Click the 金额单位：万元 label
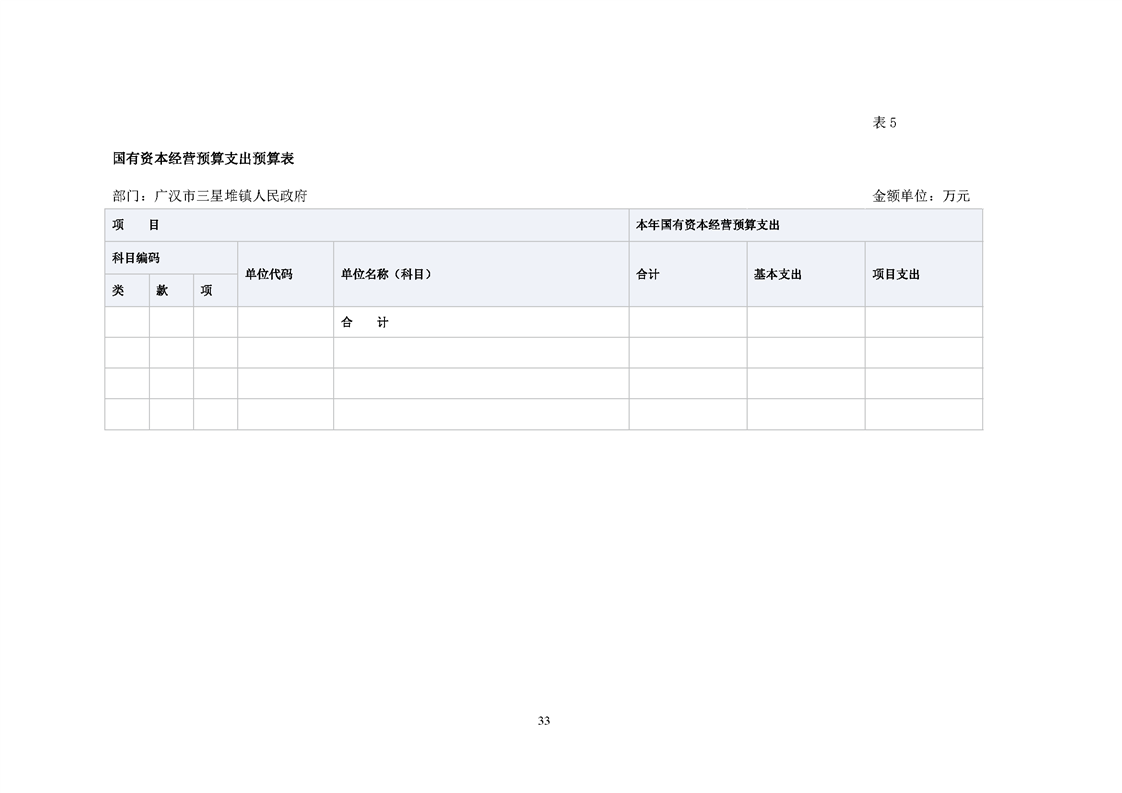 point(921,195)
